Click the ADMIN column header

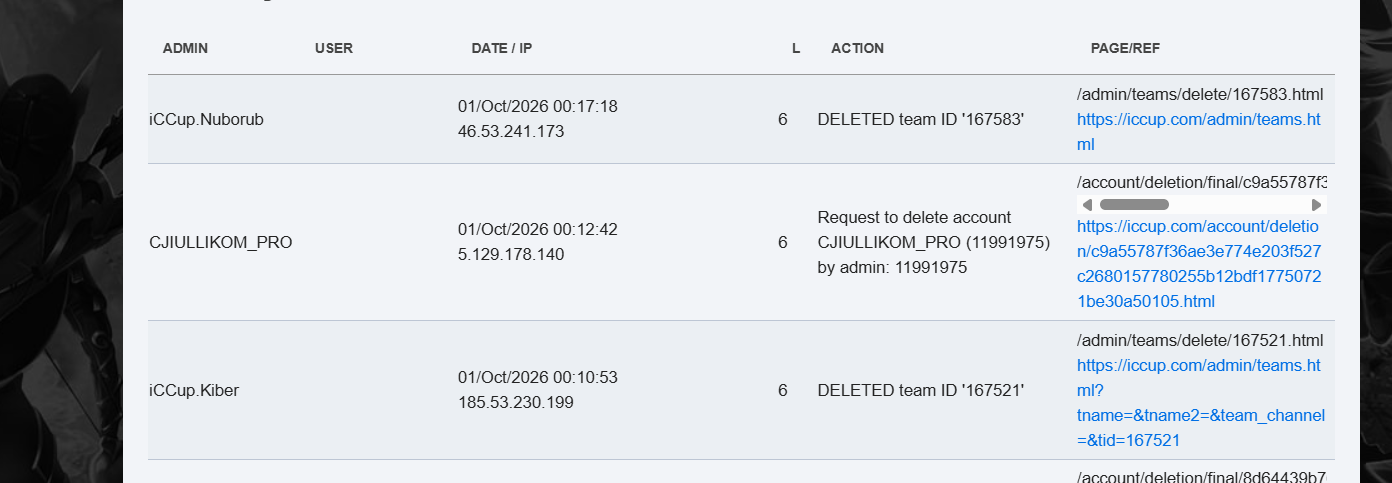pyautogui.click(x=185, y=48)
